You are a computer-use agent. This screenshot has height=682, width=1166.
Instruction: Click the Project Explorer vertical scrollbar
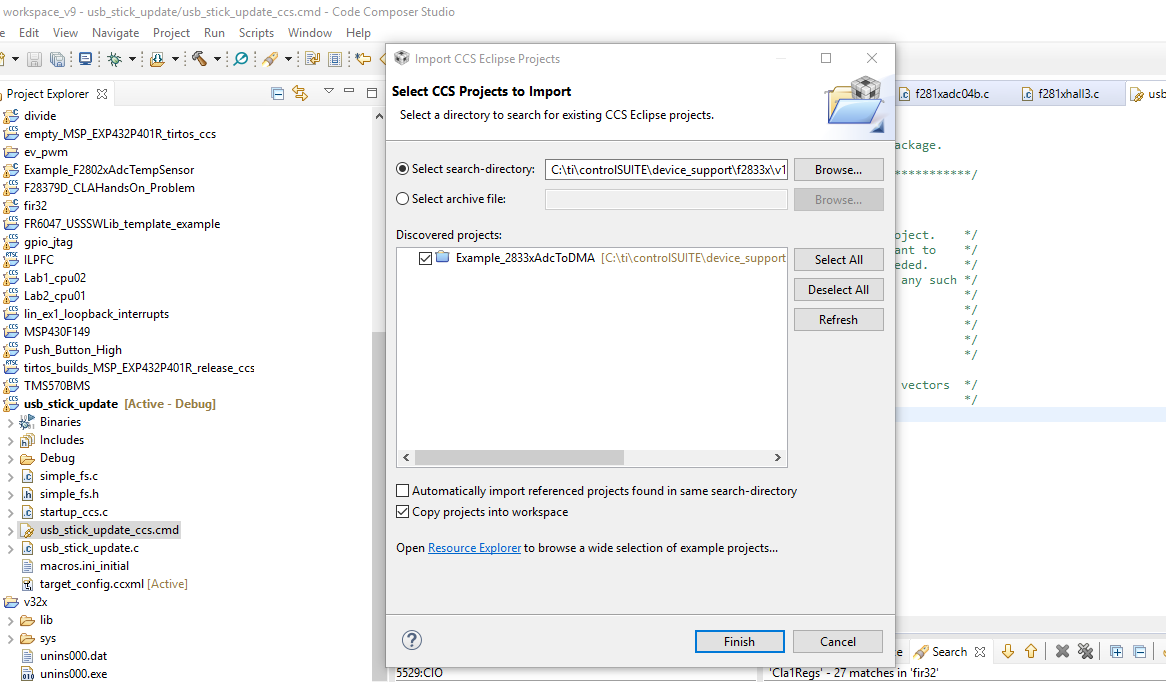379,506
